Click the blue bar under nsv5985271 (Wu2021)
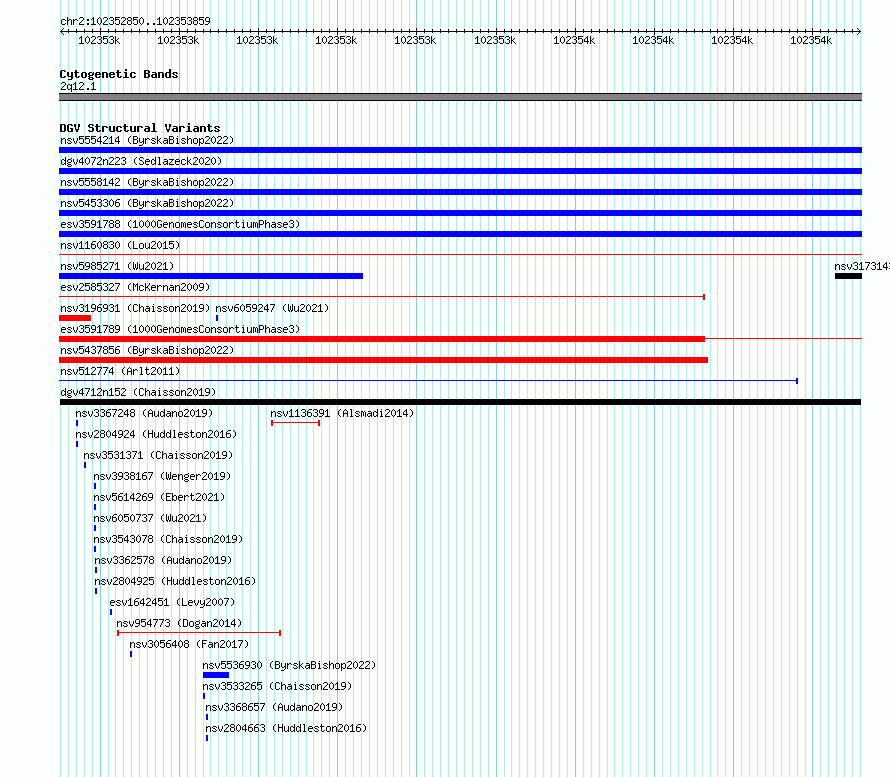The image size is (890, 777). coord(211,276)
